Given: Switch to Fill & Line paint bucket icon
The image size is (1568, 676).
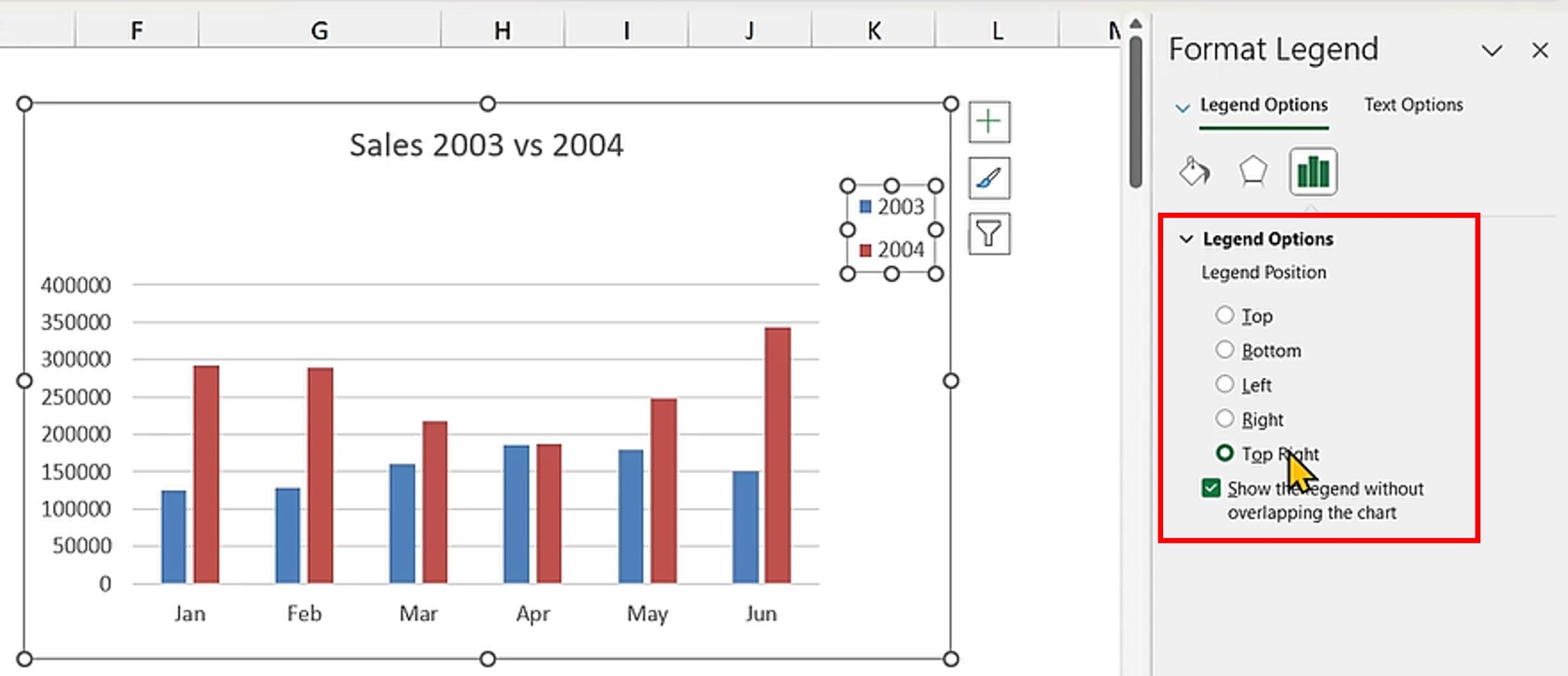Looking at the screenshot, I should point(1194,171).
